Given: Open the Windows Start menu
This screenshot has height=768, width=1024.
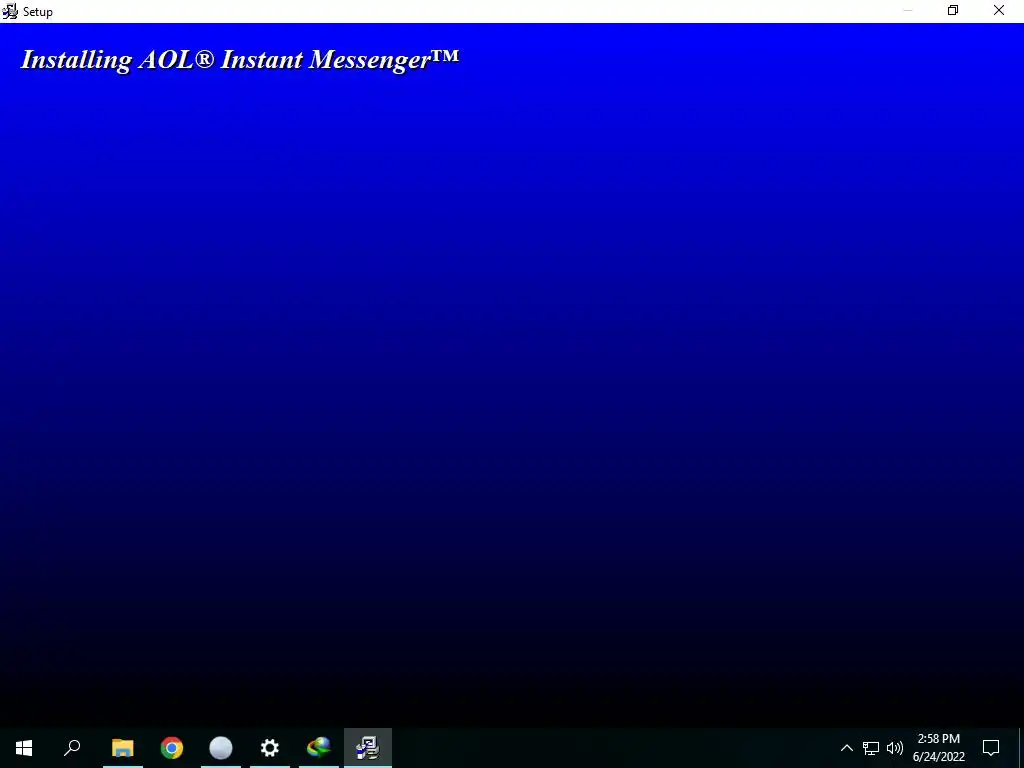Looking at the screenshot, I should pos(24,748).
